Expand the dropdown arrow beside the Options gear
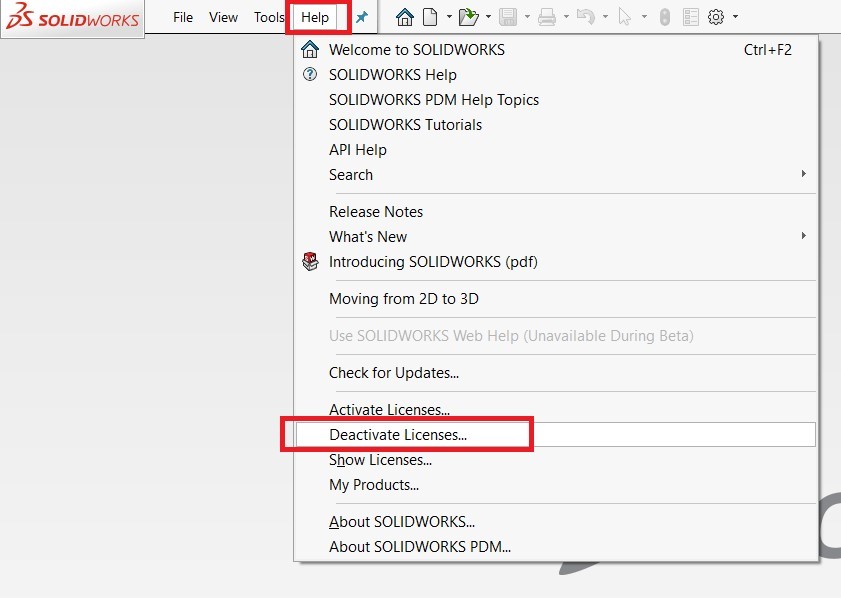This screenshot has height=598, width=841. click(x=735, y=17)
